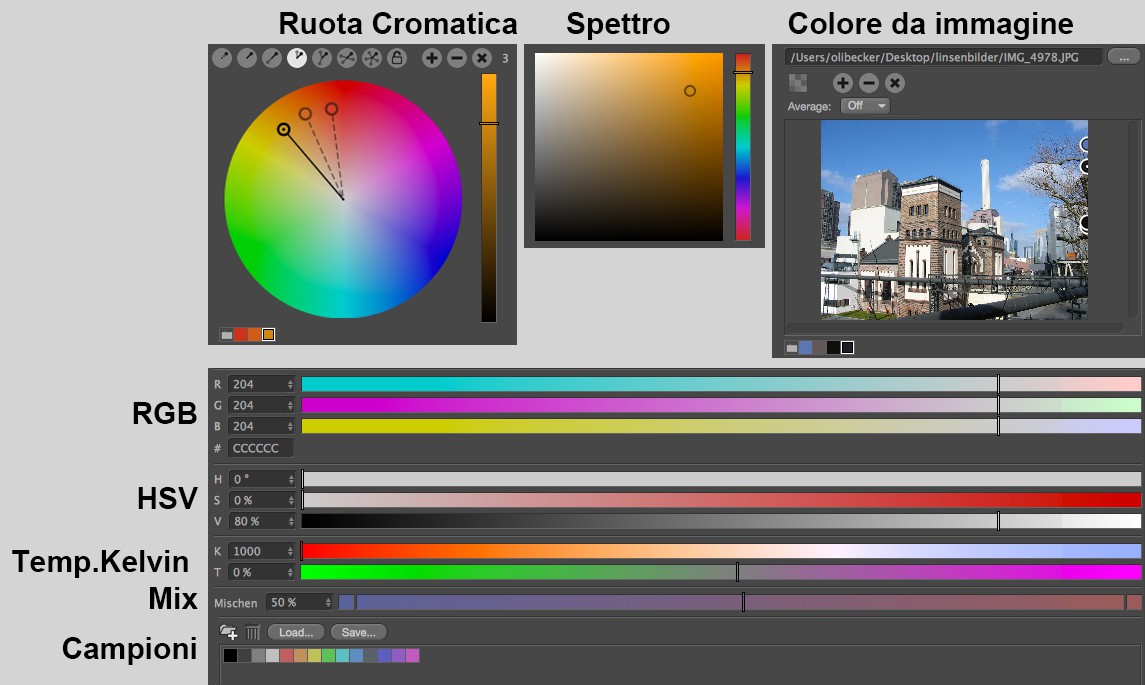The image size is (1145, 685).
Task: Select the monochromatic harmony mode icon
Action: click(222, 58)
